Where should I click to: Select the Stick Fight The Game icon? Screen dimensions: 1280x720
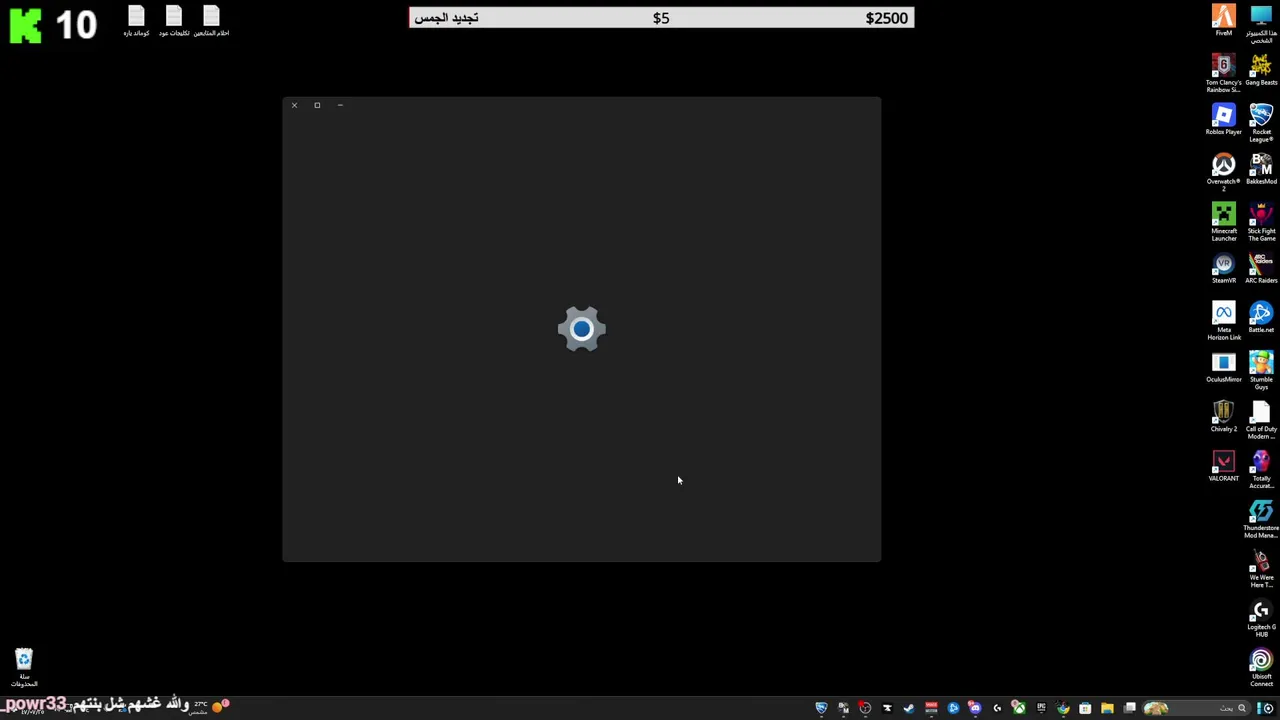pos(1261,220)
